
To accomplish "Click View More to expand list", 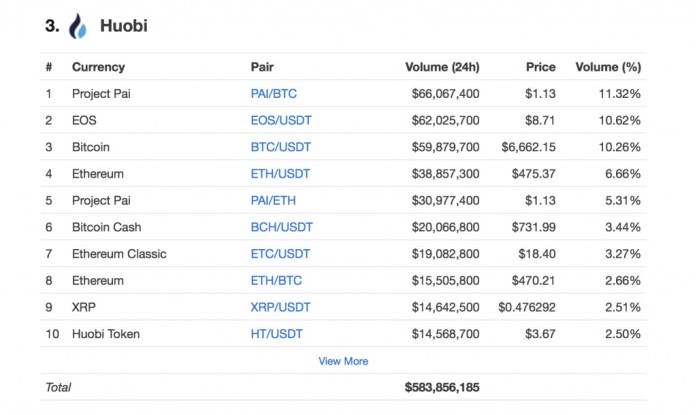I will click(343, 361).
